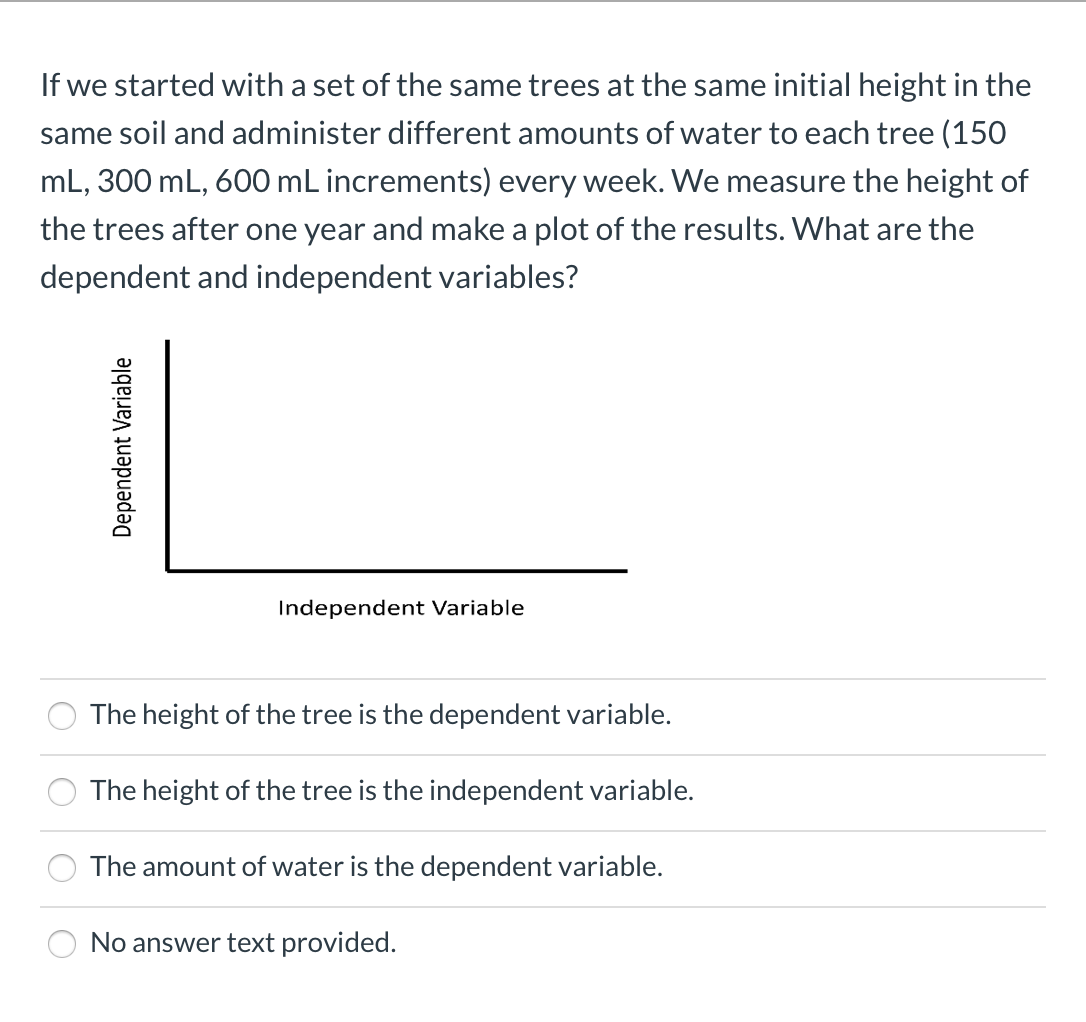This screenshot has height=1022, width=1086.
Task: Click the third answer's radio circle
Action: coord(61,869)
